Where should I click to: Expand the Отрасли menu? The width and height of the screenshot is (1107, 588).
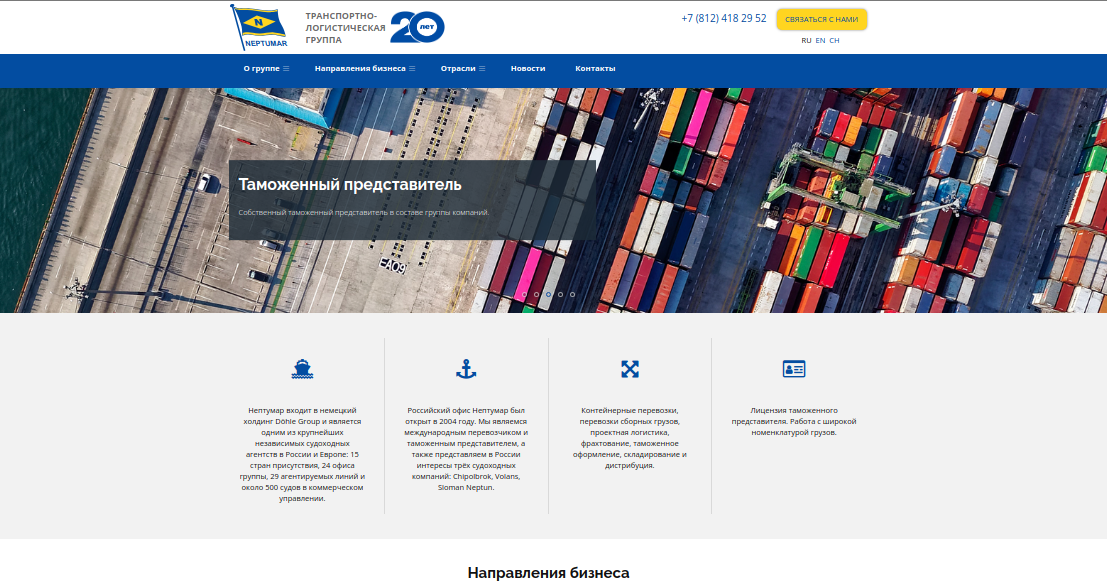click(x=462, y=68)
